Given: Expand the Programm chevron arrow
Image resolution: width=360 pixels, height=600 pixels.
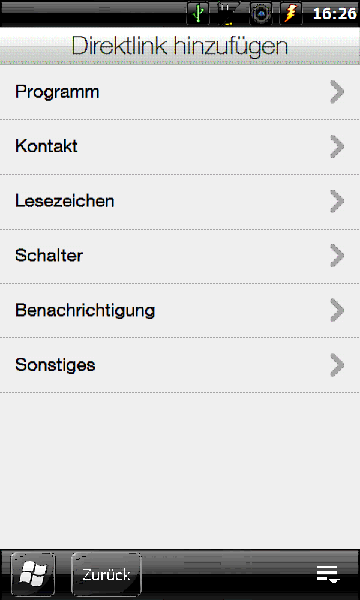Looking at the screenshot, I should pyautogui.click(x=337, y=92).
